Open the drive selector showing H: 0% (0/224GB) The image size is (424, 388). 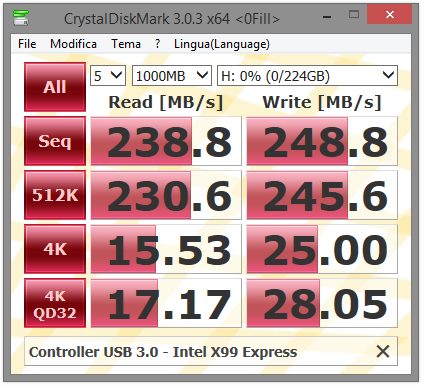click(307, 76)
